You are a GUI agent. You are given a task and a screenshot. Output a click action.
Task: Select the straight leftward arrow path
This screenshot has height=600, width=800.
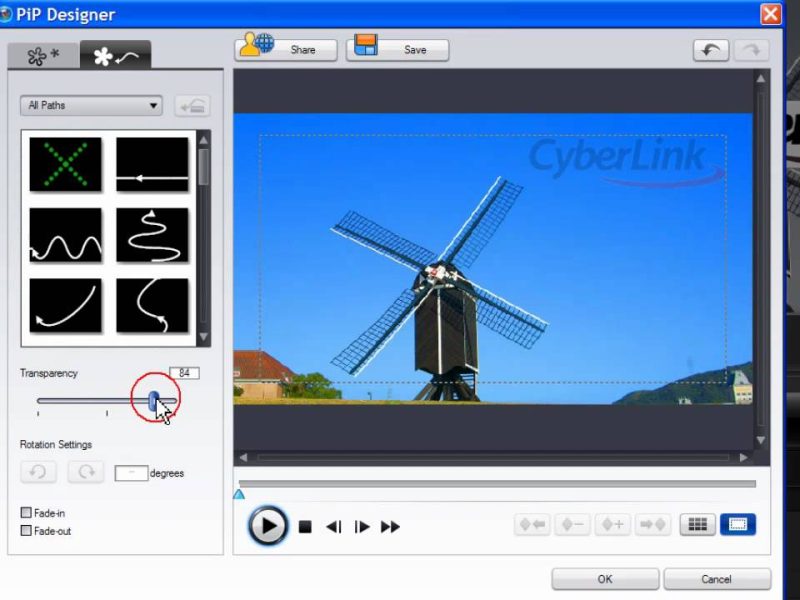[x=152, y=164]
